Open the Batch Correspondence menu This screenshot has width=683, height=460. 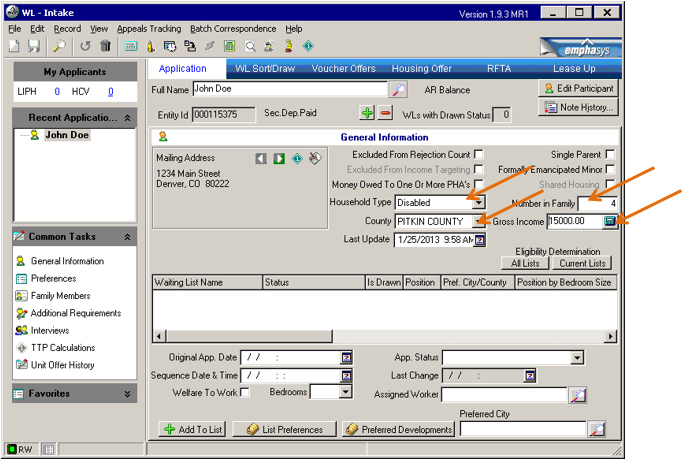click(233, 29)
